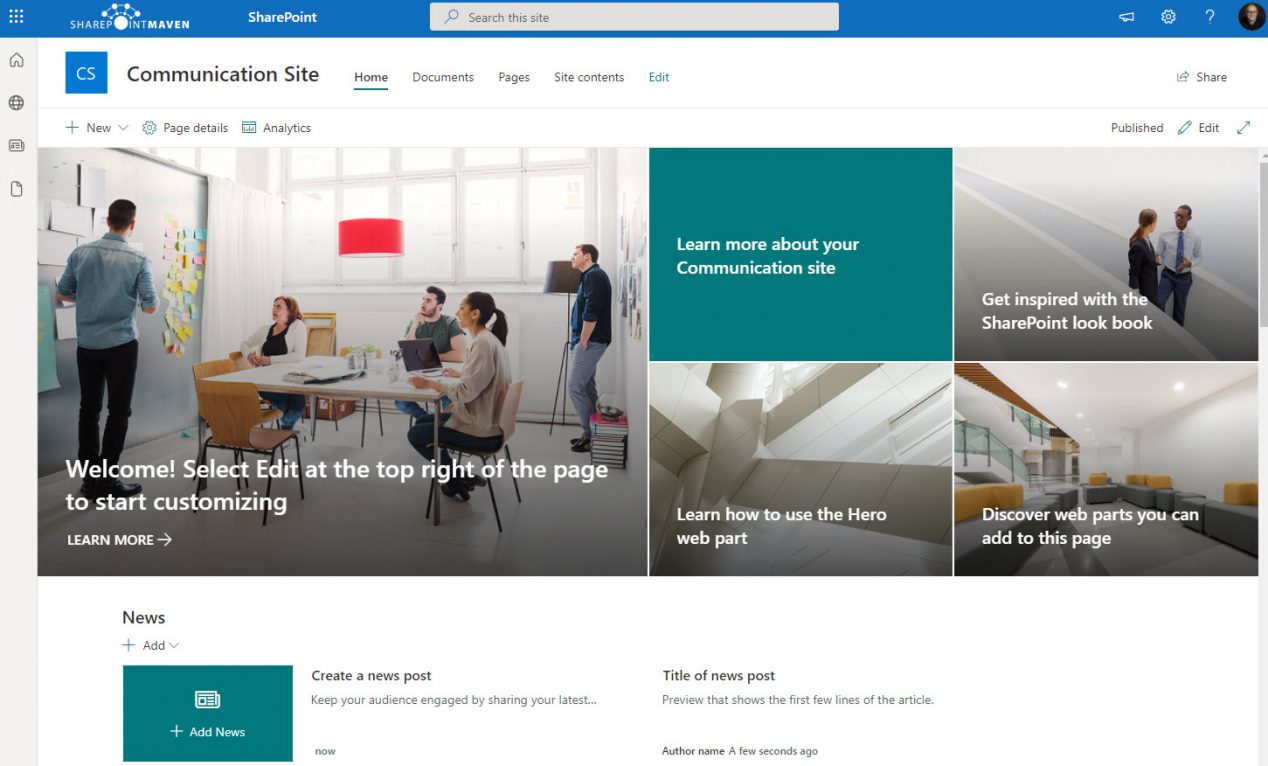Select the Pages navigation item
Viewport: 1268px width, 766px height.
(513, 77)
